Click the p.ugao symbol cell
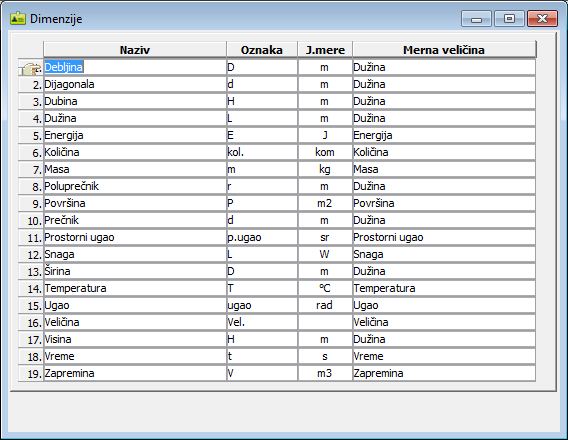 [x=262, y=237]
